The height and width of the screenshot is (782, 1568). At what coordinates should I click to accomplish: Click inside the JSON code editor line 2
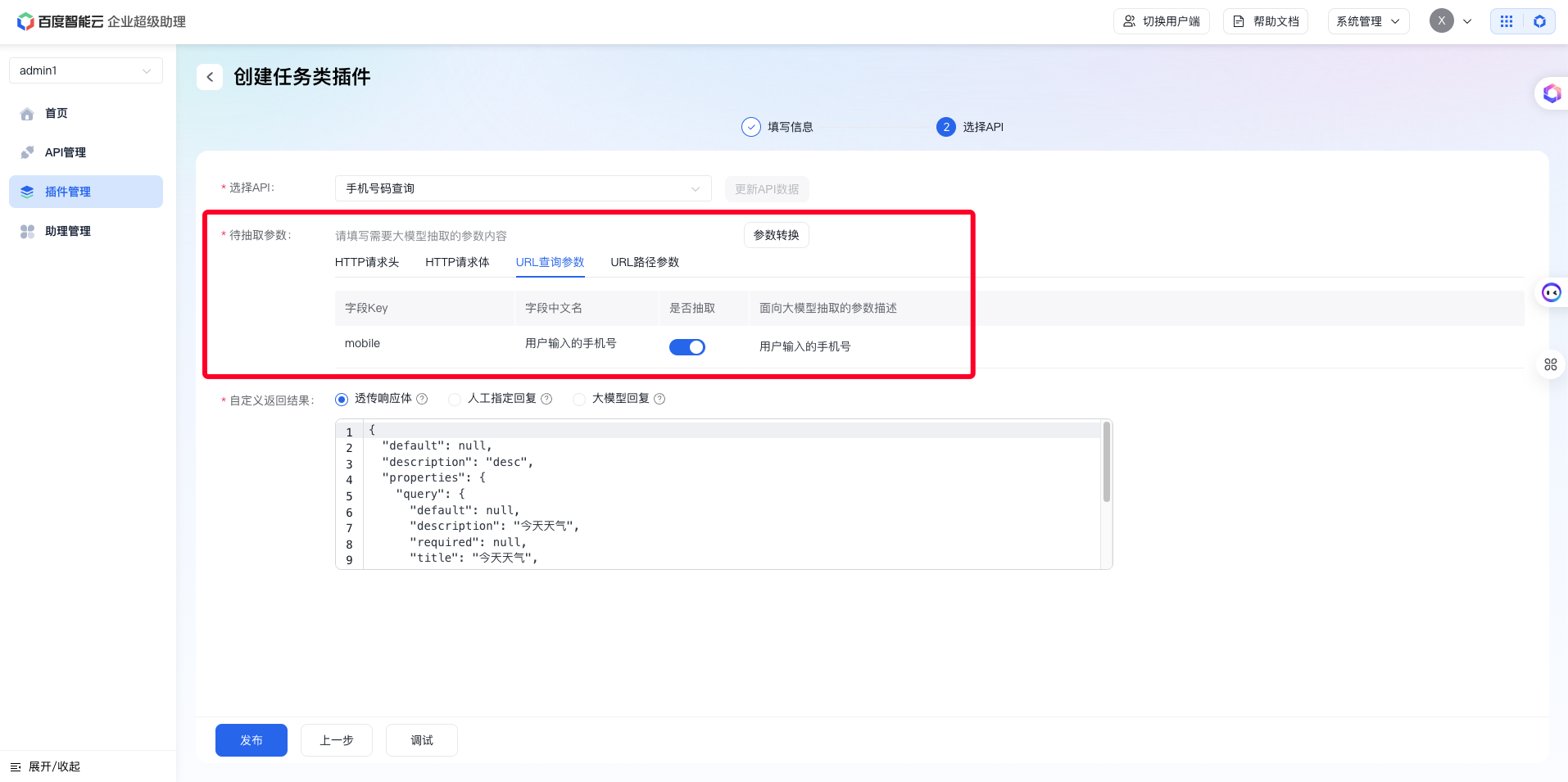click(732, 446)
